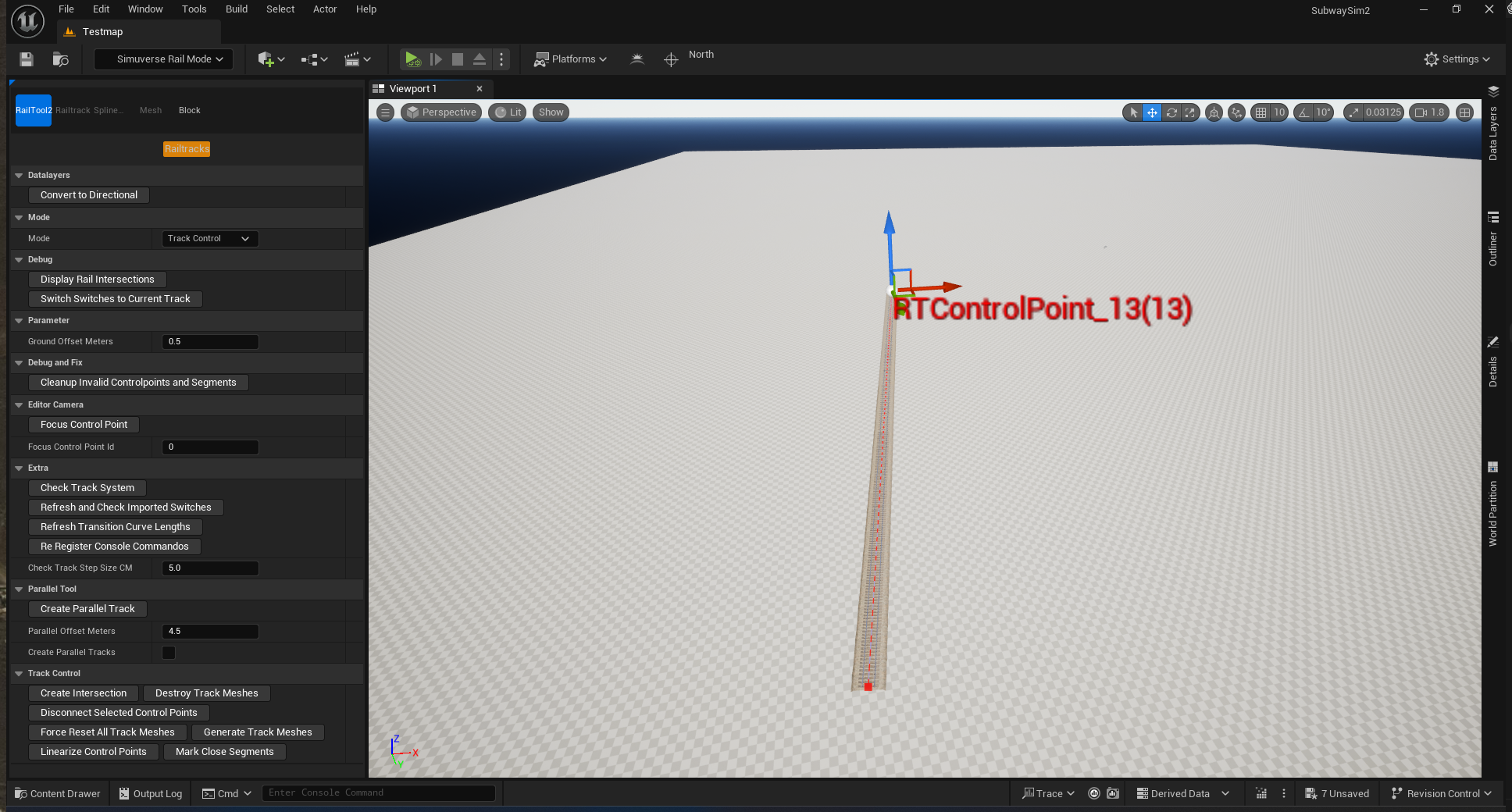Click the Save current level icon

(x=27, y=59)
